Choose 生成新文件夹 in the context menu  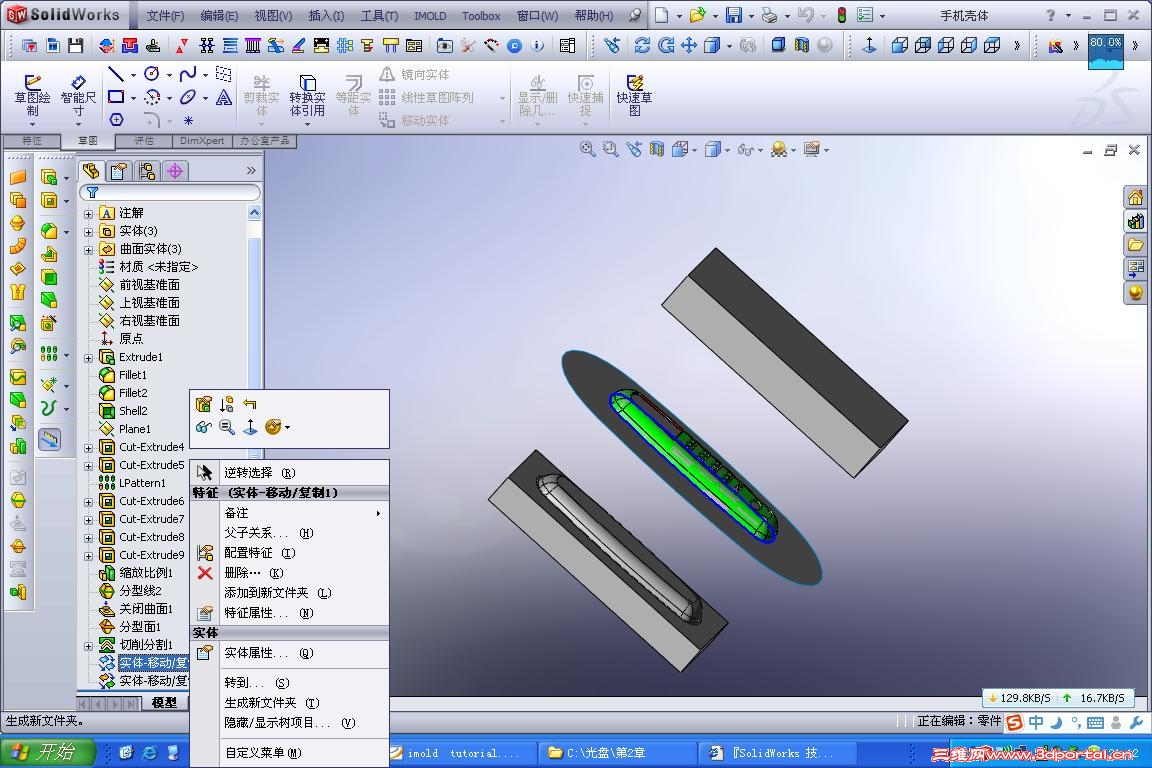[x=289, y=703]
